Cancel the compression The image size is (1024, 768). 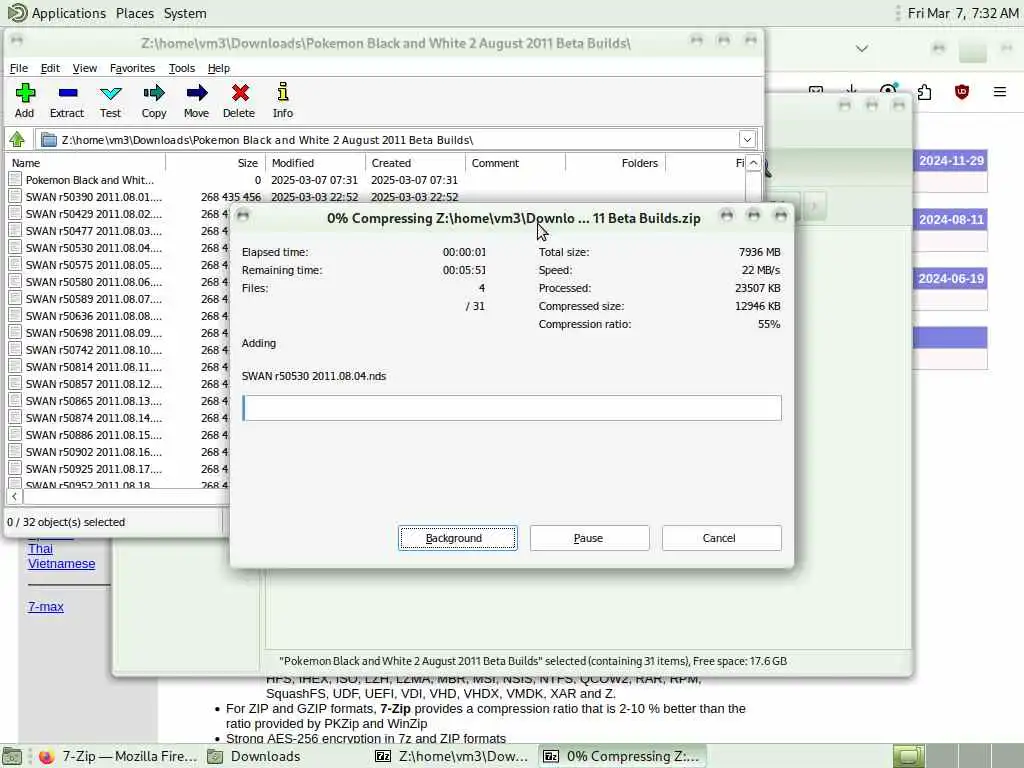[721, 538]
